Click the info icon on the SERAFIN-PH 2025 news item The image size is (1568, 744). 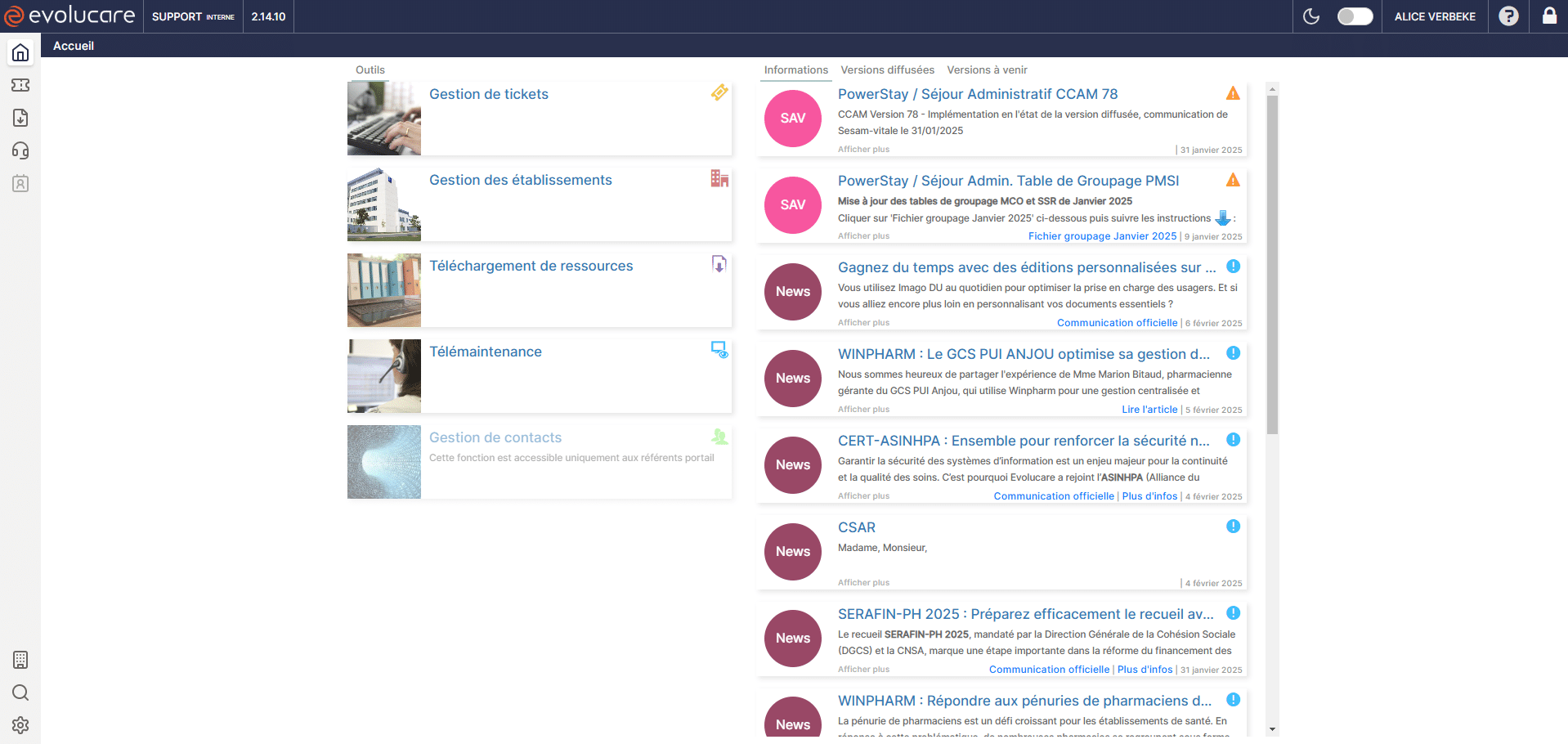1234,613
